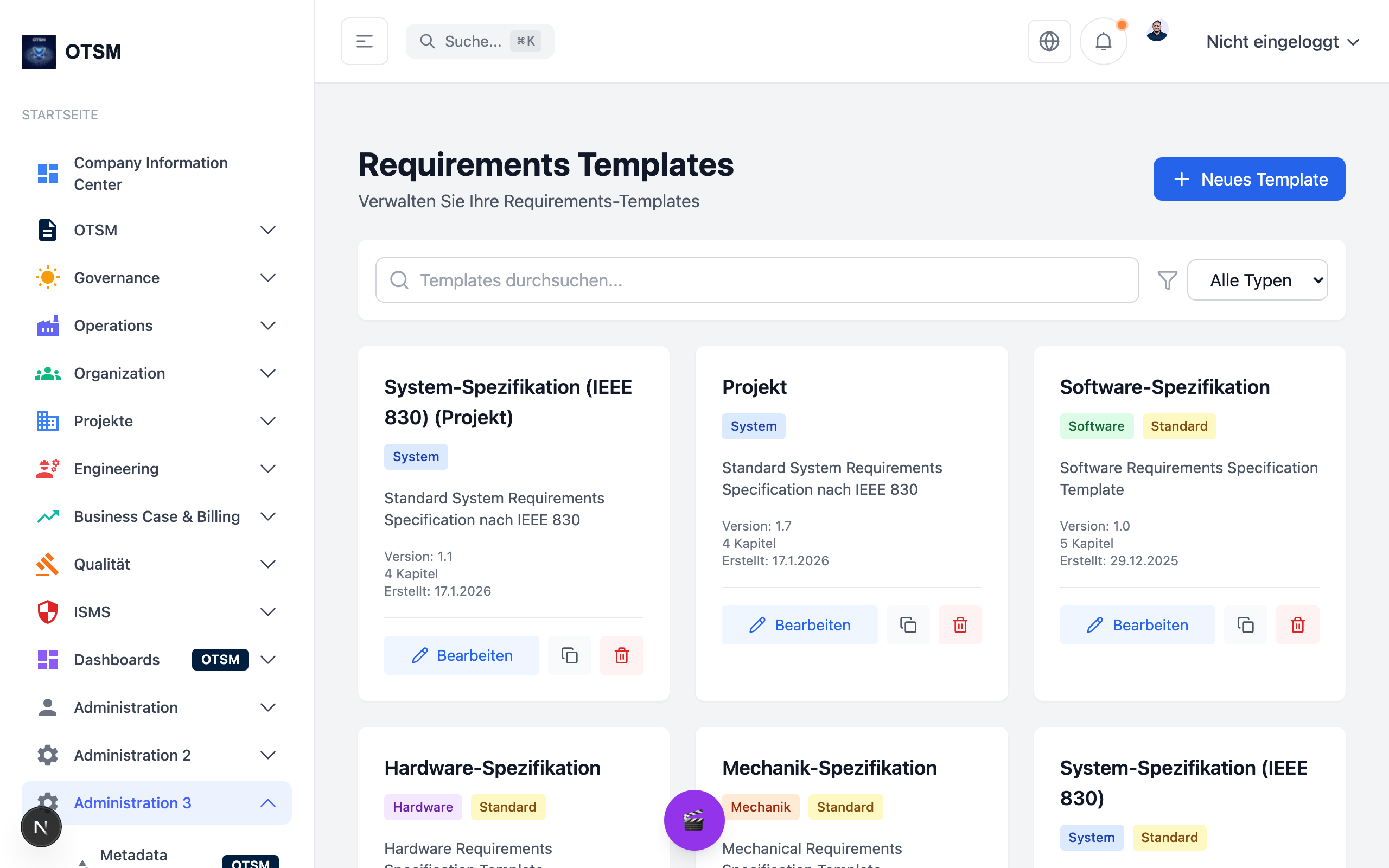The width and height of the screenshot is (1389, 868).
Task: Open the Nicht eingeloggt user dropdown
Action: [x=1282, y=42]
